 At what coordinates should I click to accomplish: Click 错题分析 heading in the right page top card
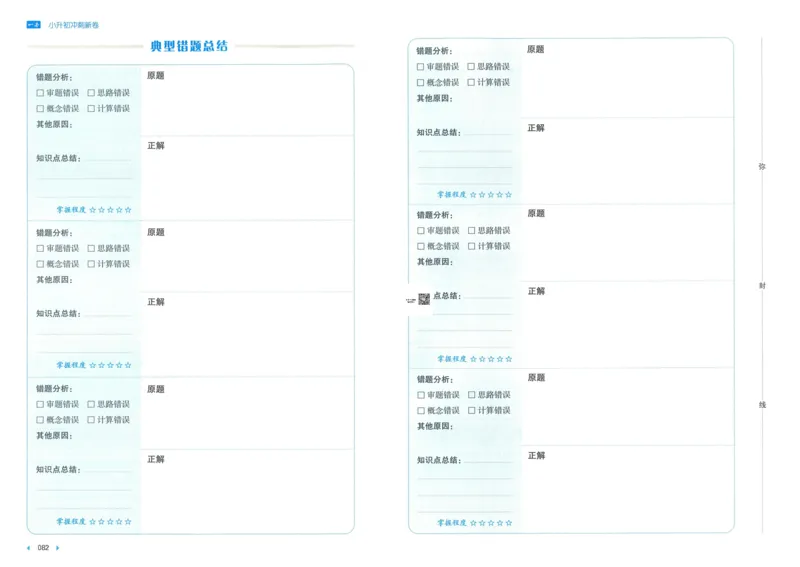coord(434,51)
